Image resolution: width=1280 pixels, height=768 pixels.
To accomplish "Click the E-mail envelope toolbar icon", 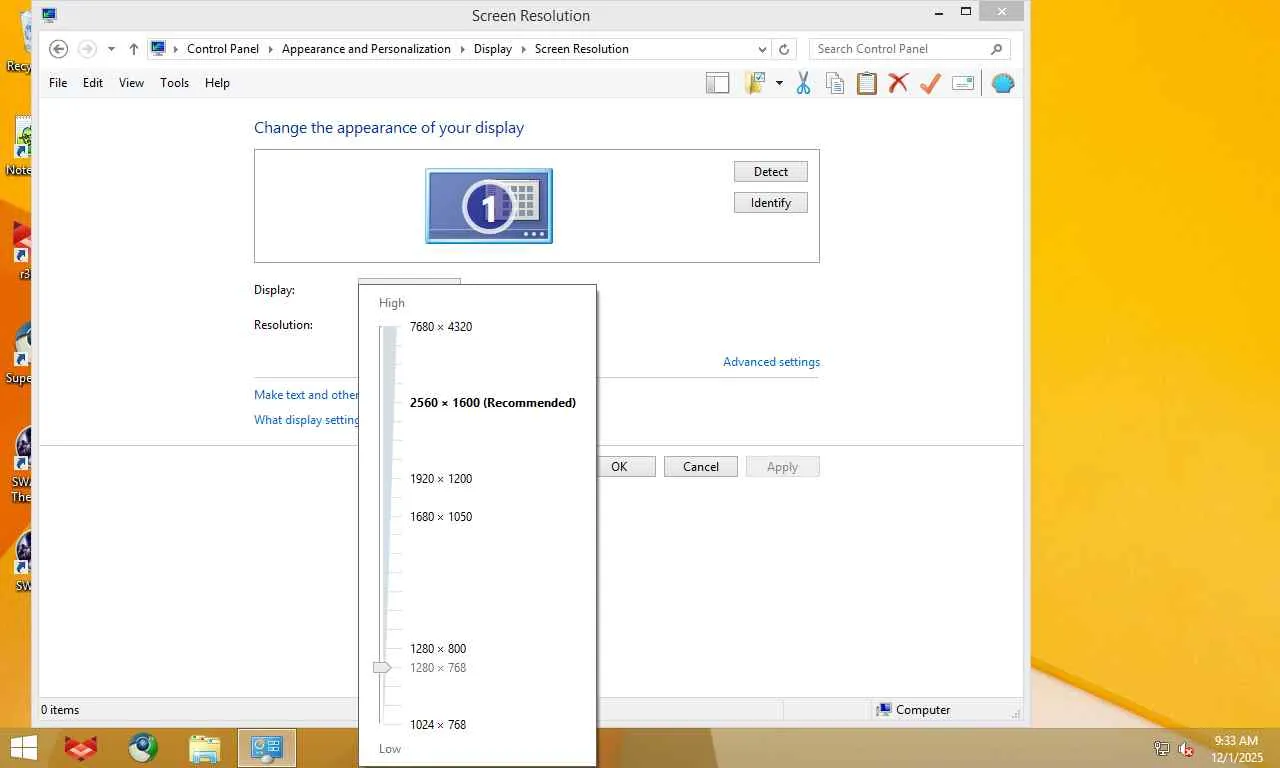I will pyautogui.click(x=963, y=83).
